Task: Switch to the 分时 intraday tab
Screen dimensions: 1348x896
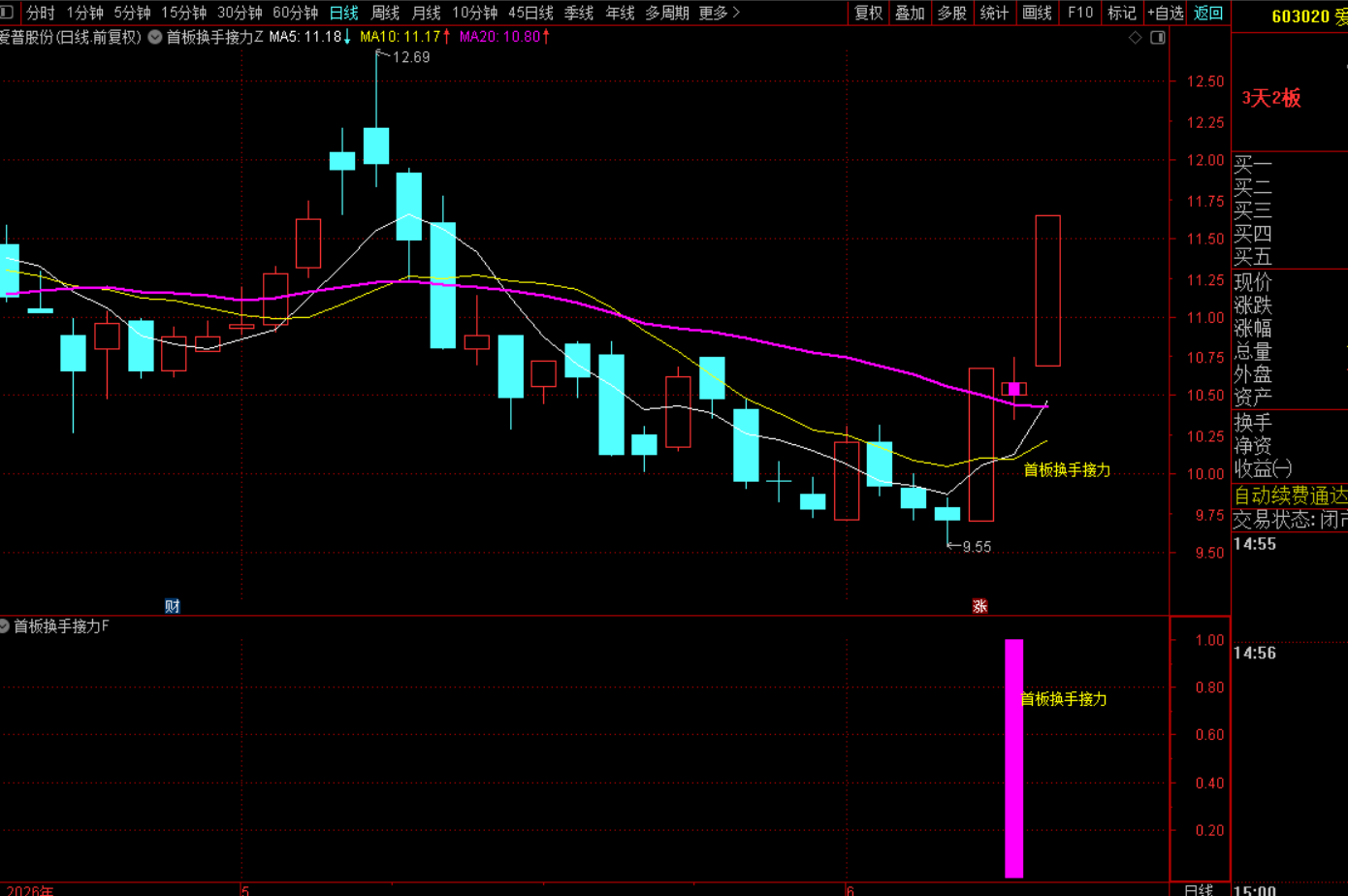Action: click(x=41, y=13)
